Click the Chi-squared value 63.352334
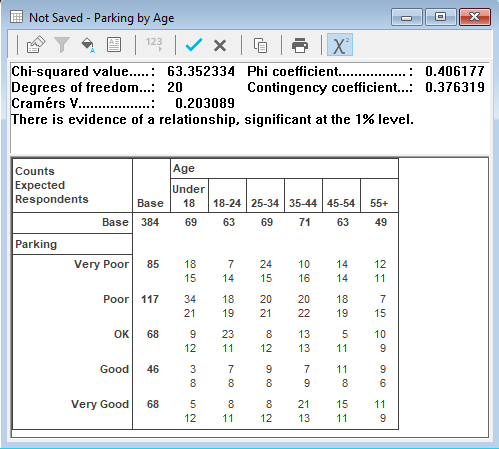Viewport: 499px width, 449px height. point(201,71)
